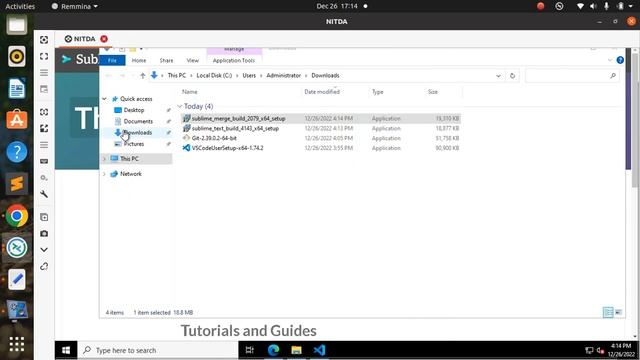Viewport: 640px width, 360px height.
Task: Open File Explorer on Windows taskbar
Action: pyautogui.click(x=296, y=350)
